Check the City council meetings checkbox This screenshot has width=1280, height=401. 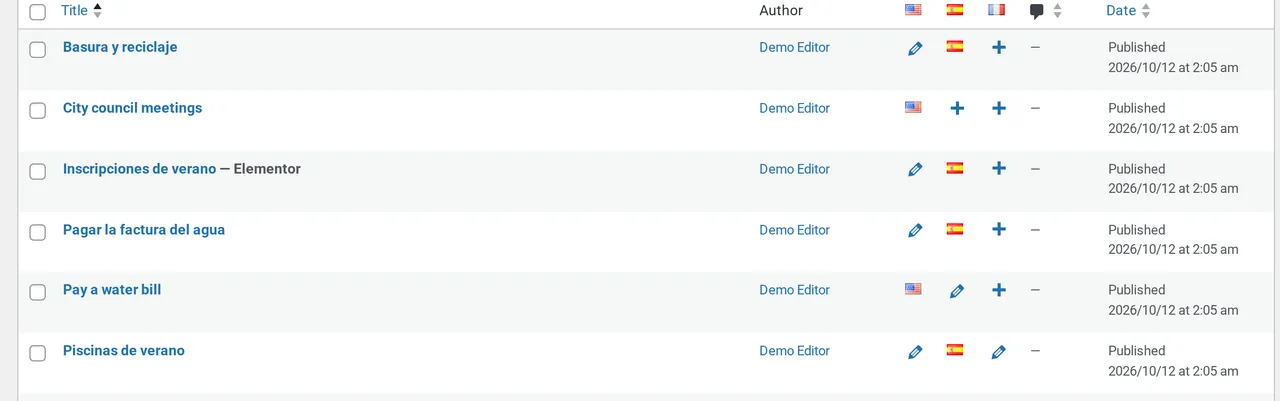37,111
